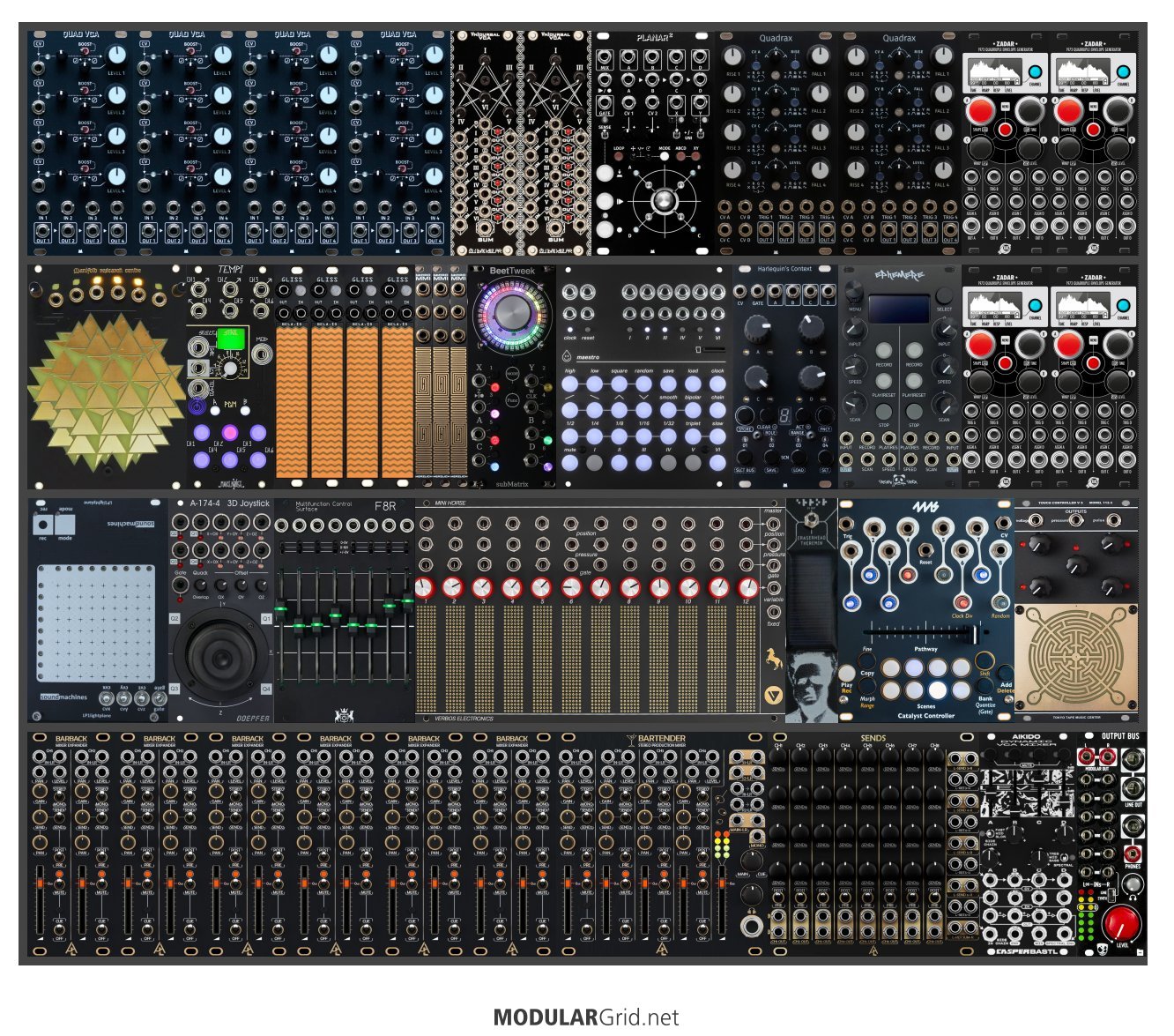Click the mode button on LS1lightplane
Image resolution: width=1174 pixels, height=1036 pixels.
coord(66,525)
